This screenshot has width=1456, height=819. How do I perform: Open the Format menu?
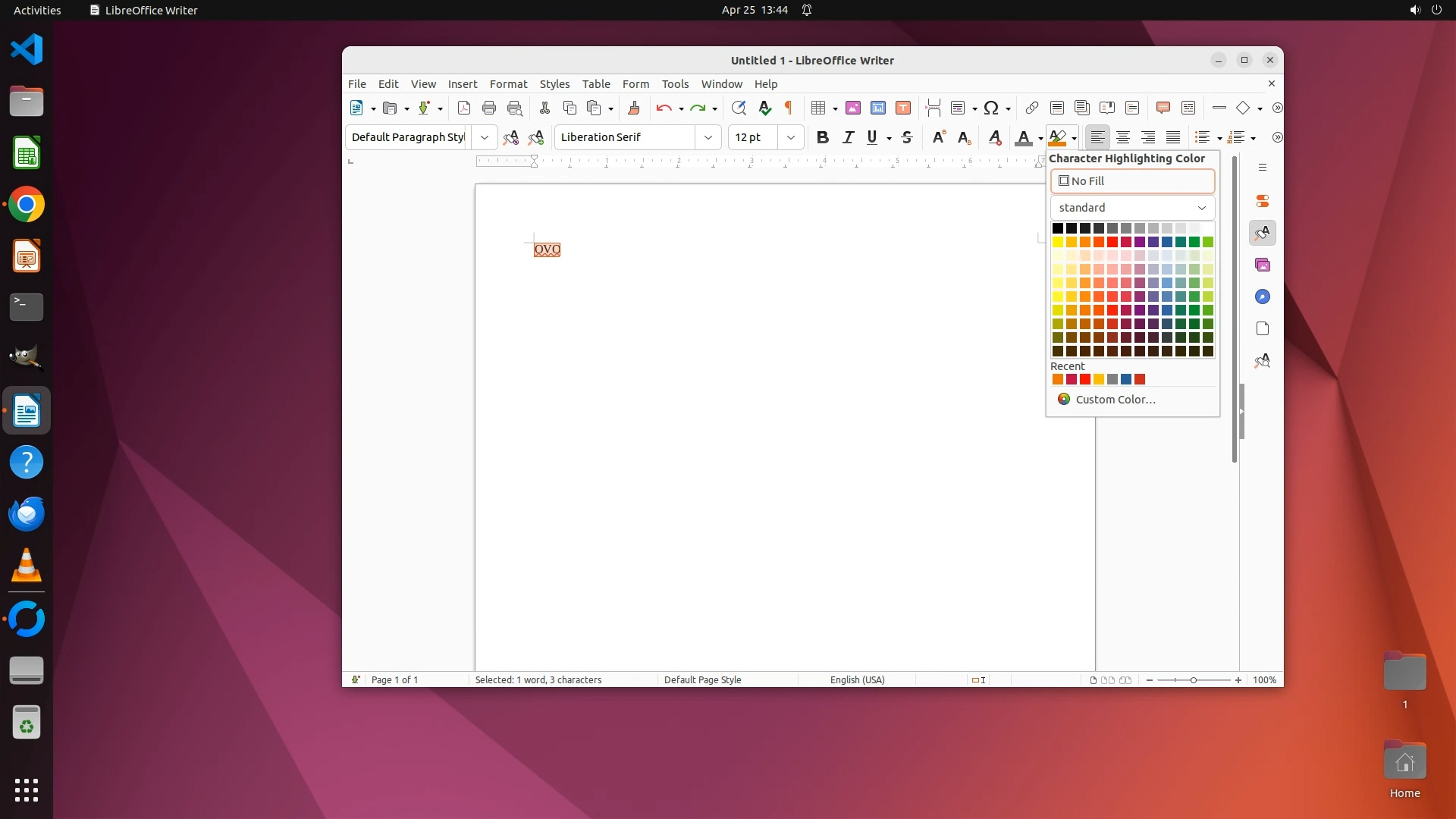coord(508,84)
